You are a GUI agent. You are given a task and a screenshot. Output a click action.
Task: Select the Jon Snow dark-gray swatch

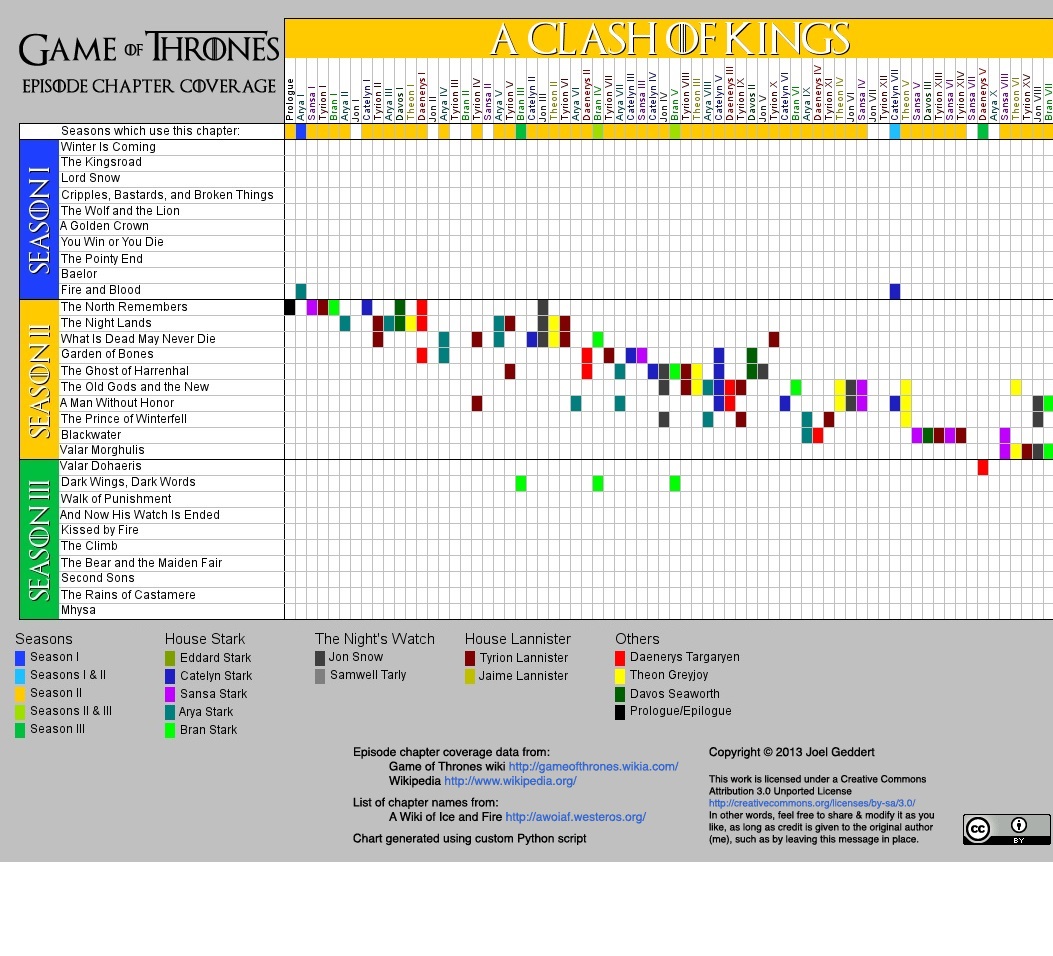(320, 658)
